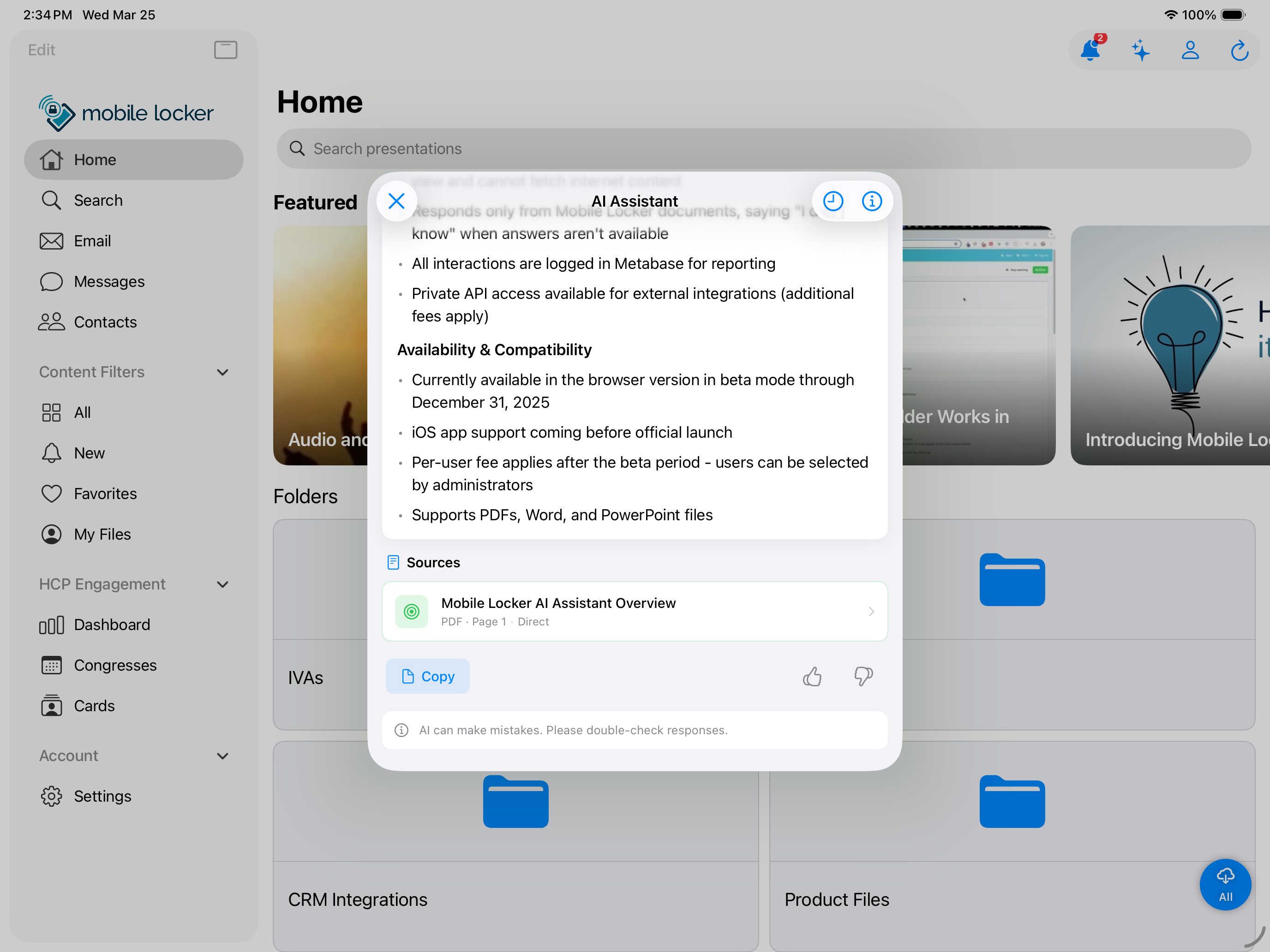Tap the AI sparkle icon in toolbar
Image resolution: width=1270 pixels, height=952 pixels.
pos(1140,51)
